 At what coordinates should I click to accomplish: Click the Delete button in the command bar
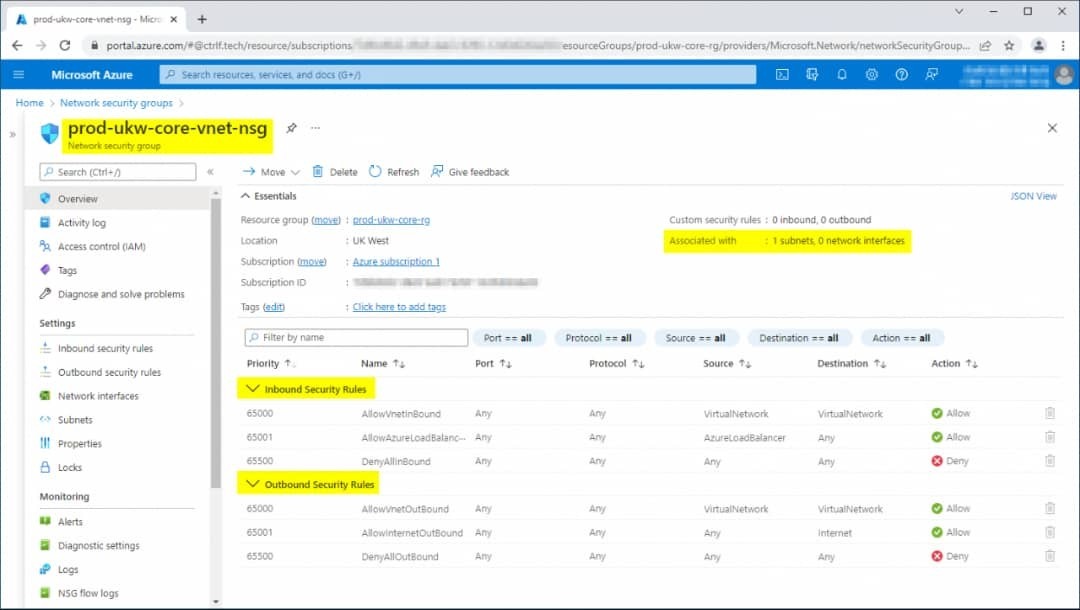click(x=335, y=172)
